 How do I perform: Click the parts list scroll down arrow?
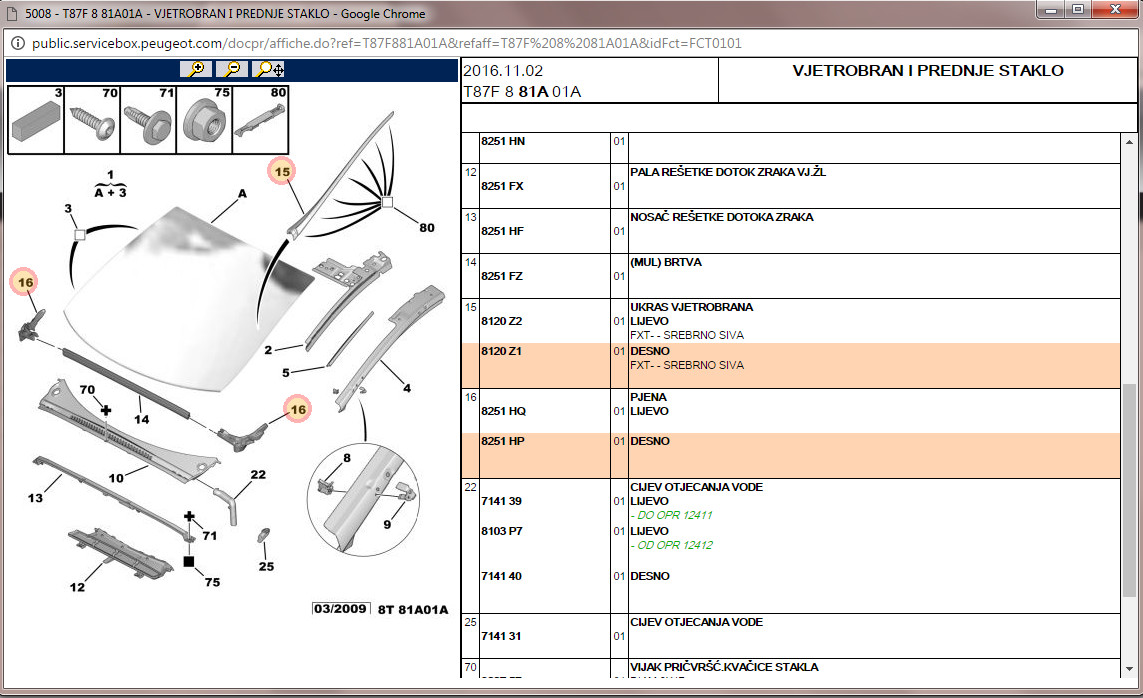point(1129,669)
